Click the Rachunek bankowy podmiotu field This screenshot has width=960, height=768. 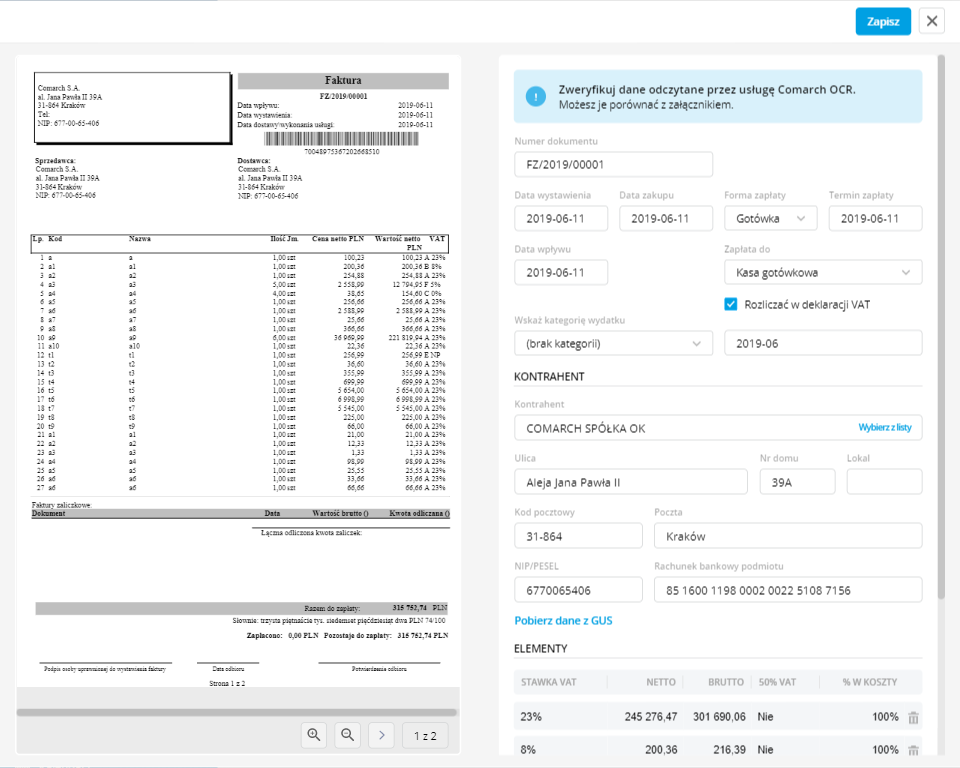point(787,591)
